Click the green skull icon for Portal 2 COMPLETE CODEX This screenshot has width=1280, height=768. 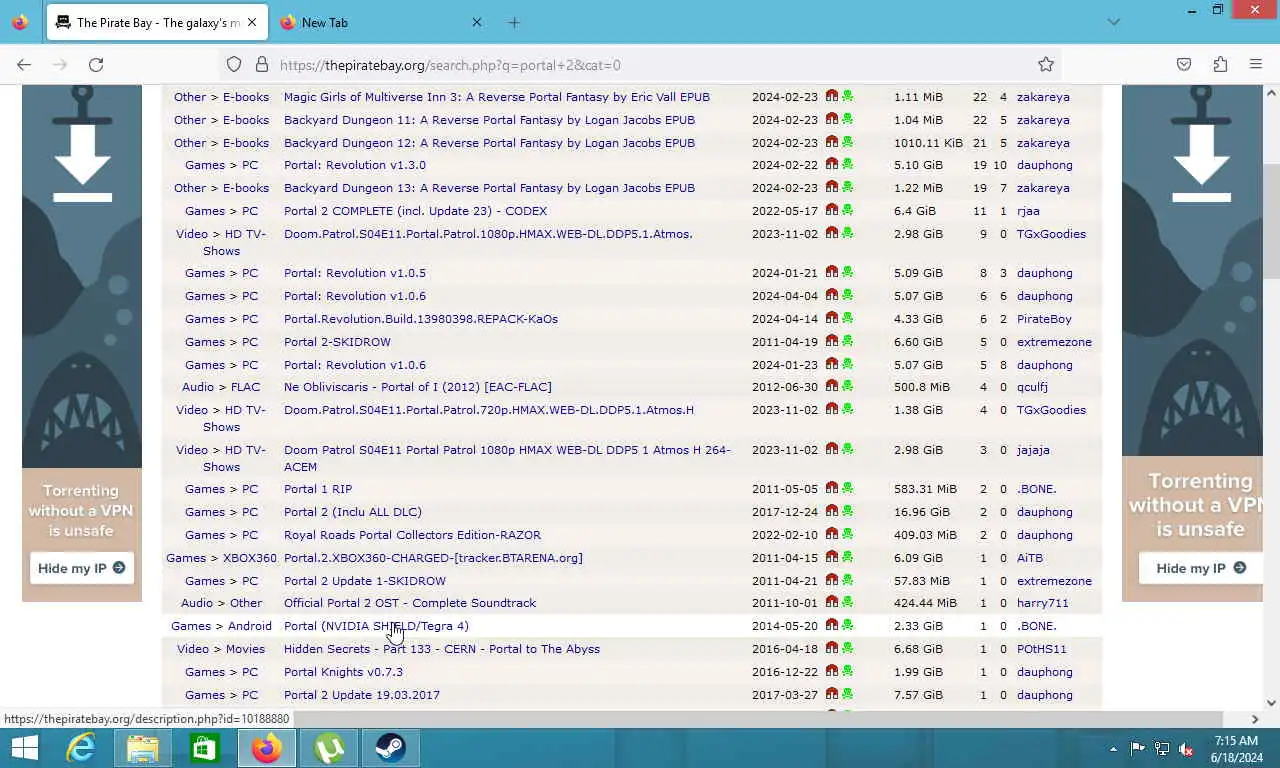[847, 211]
